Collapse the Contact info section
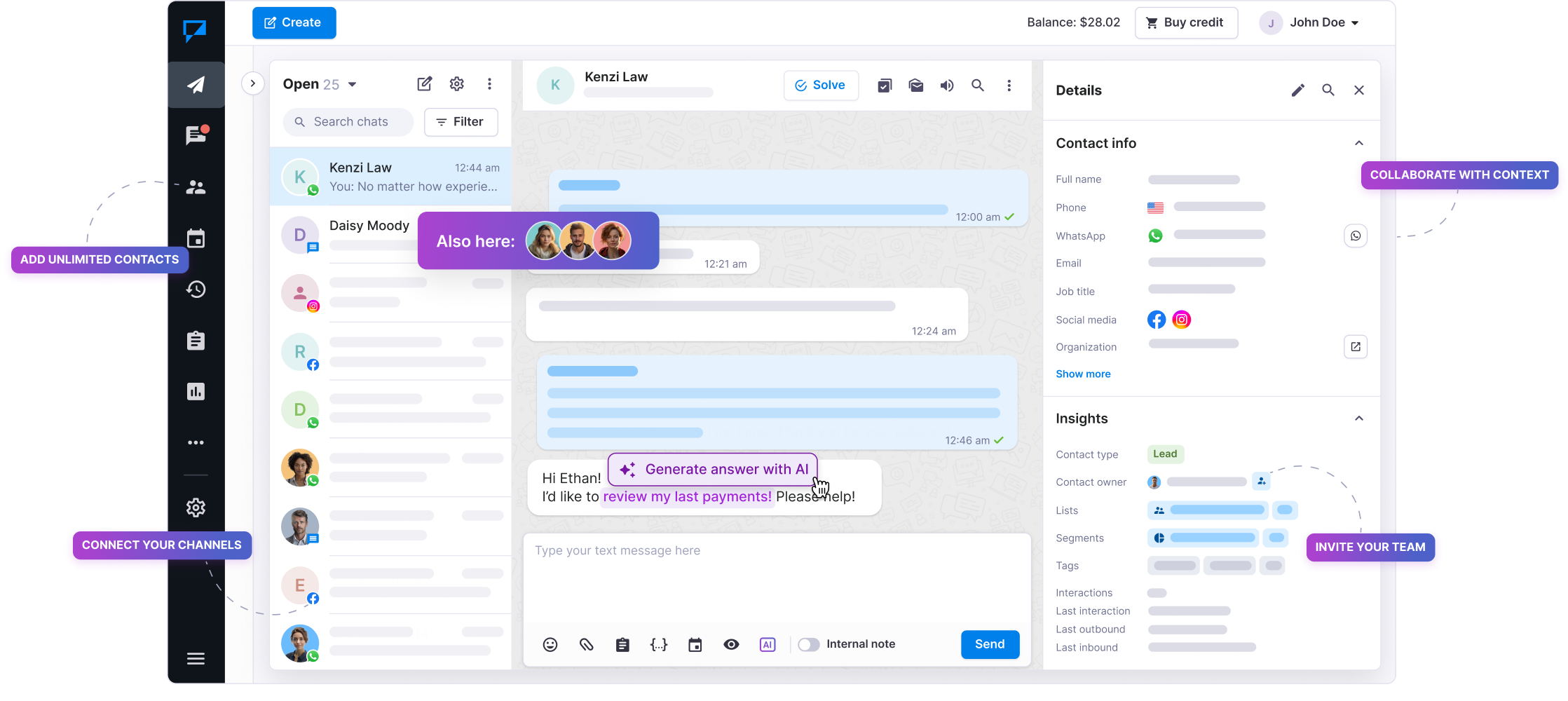 click(x=1358, y=143)
